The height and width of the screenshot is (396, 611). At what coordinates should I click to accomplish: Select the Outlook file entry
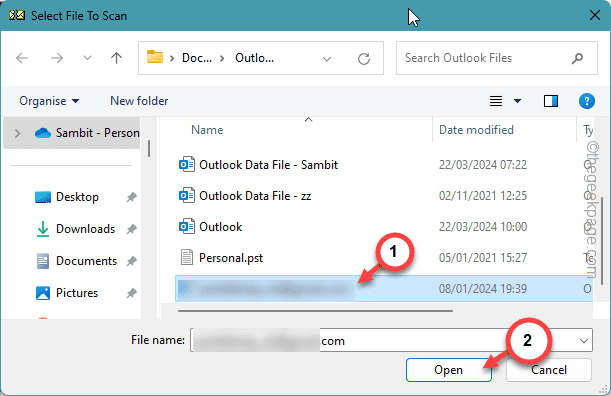pos(221,227)
